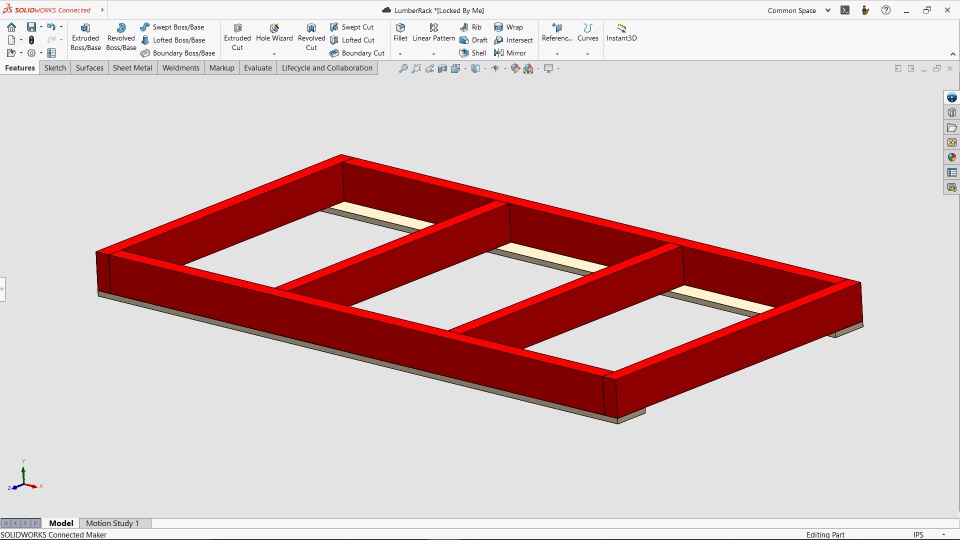
Task: Open the file properties list icon
Action: click(51, 53)
